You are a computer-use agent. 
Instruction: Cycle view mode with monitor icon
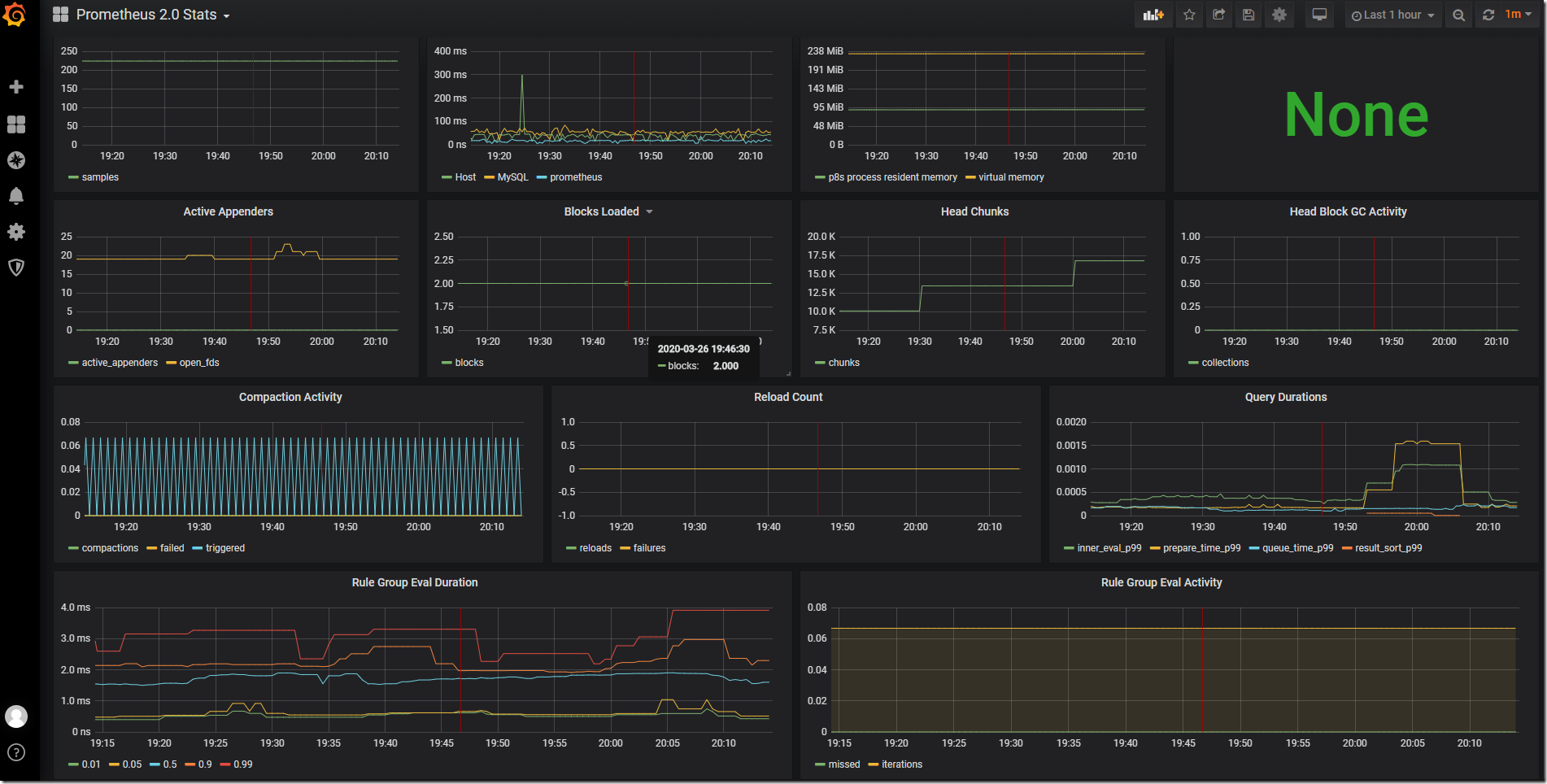(x=1319, y=15)
